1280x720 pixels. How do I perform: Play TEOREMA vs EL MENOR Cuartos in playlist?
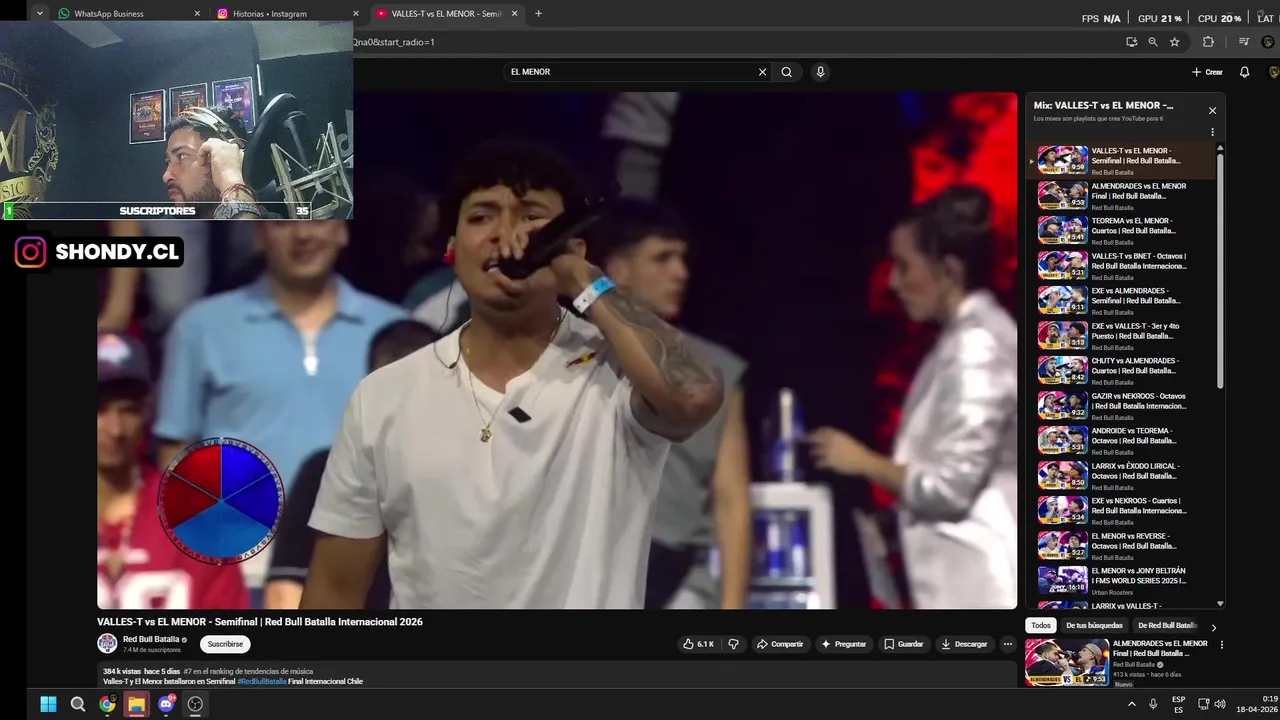[x=1121, y=230]
